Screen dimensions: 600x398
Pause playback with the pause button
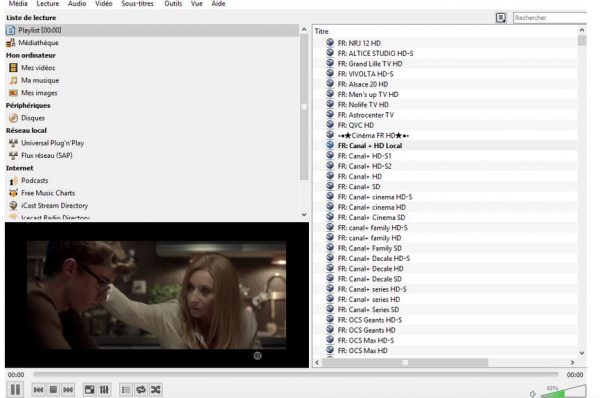15,390
